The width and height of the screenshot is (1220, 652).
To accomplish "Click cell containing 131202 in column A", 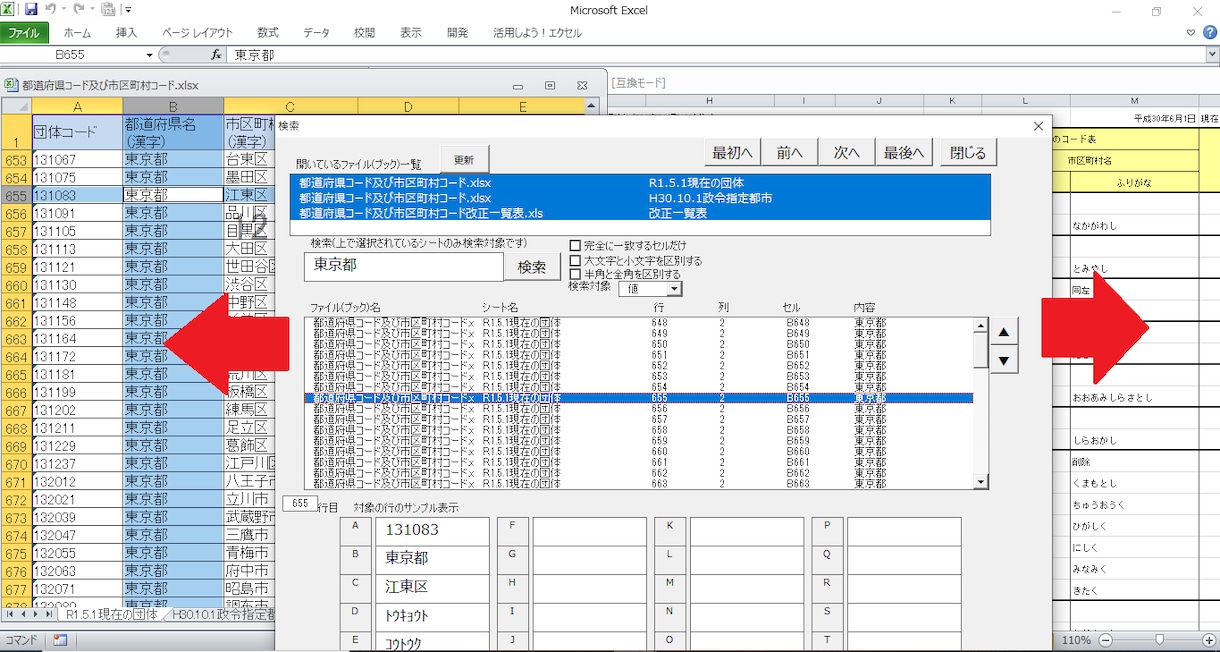I will point(77,410).
